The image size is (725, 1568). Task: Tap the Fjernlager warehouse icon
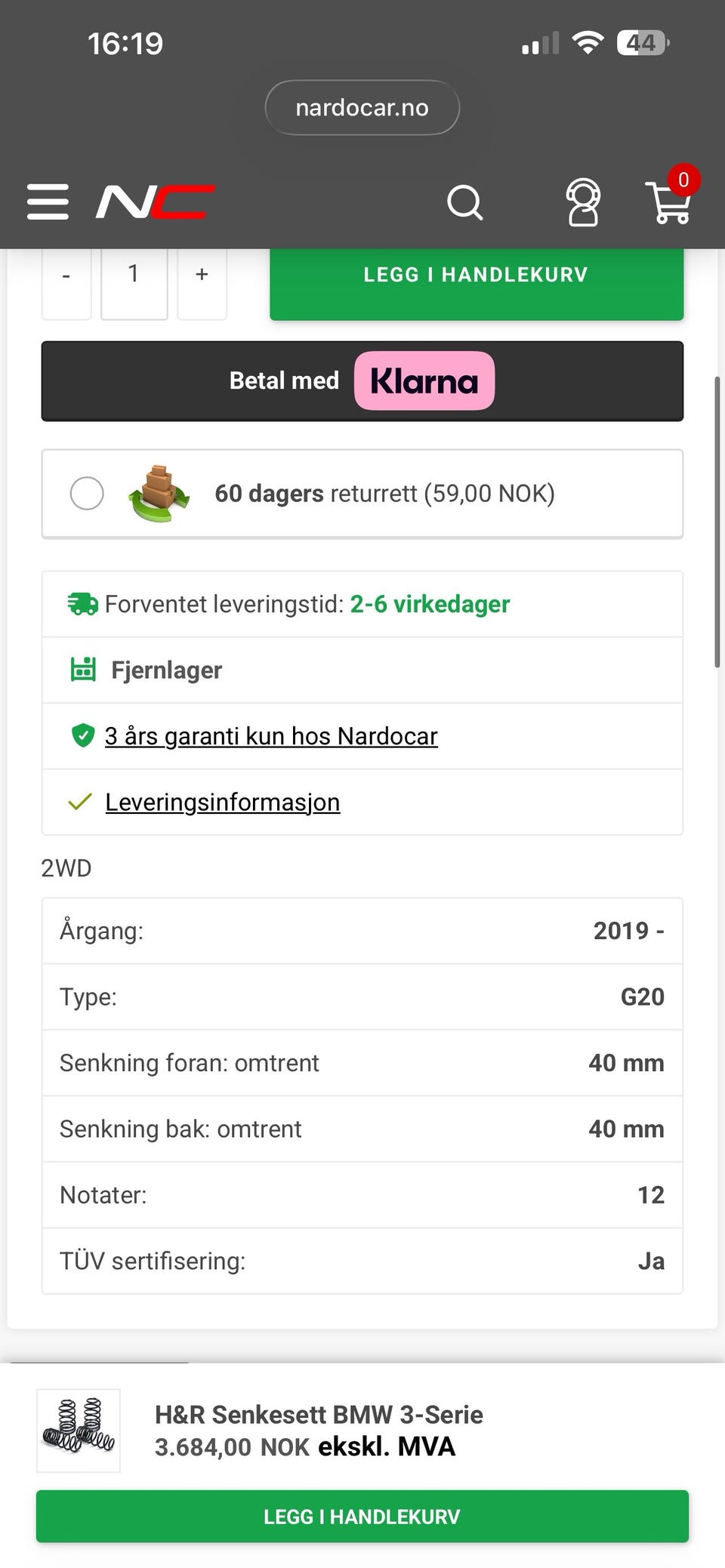(83, 670)
